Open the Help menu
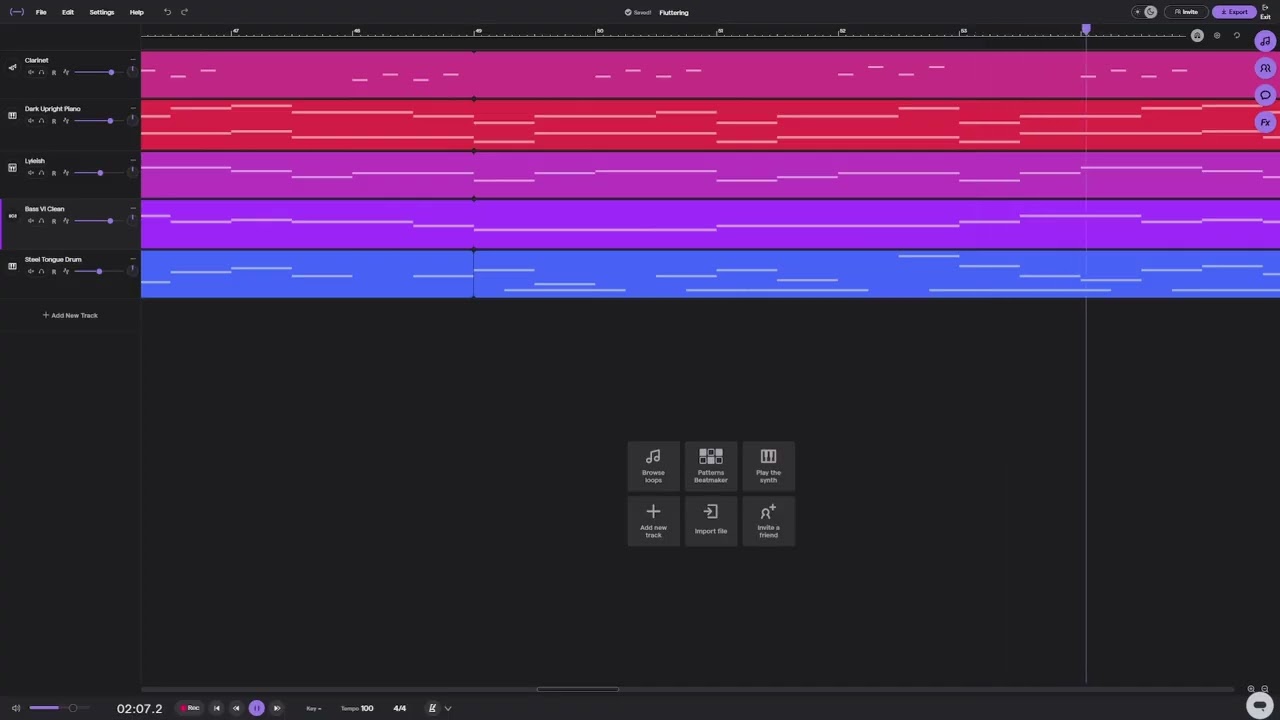This screenshot has height=720, width=1280. coord(137,12)
